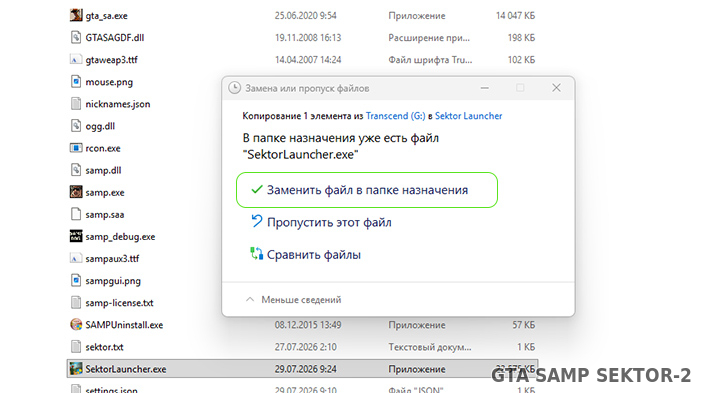Click the SektorLauncher.exe file icon
This screenshot has width=702, height=393.
76,368
